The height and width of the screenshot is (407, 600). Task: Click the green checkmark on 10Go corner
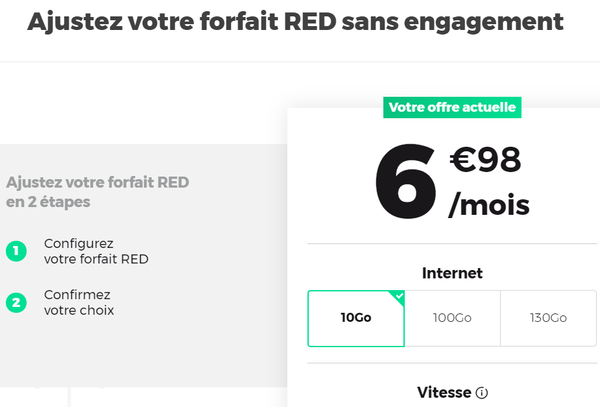tap(399, 296)
